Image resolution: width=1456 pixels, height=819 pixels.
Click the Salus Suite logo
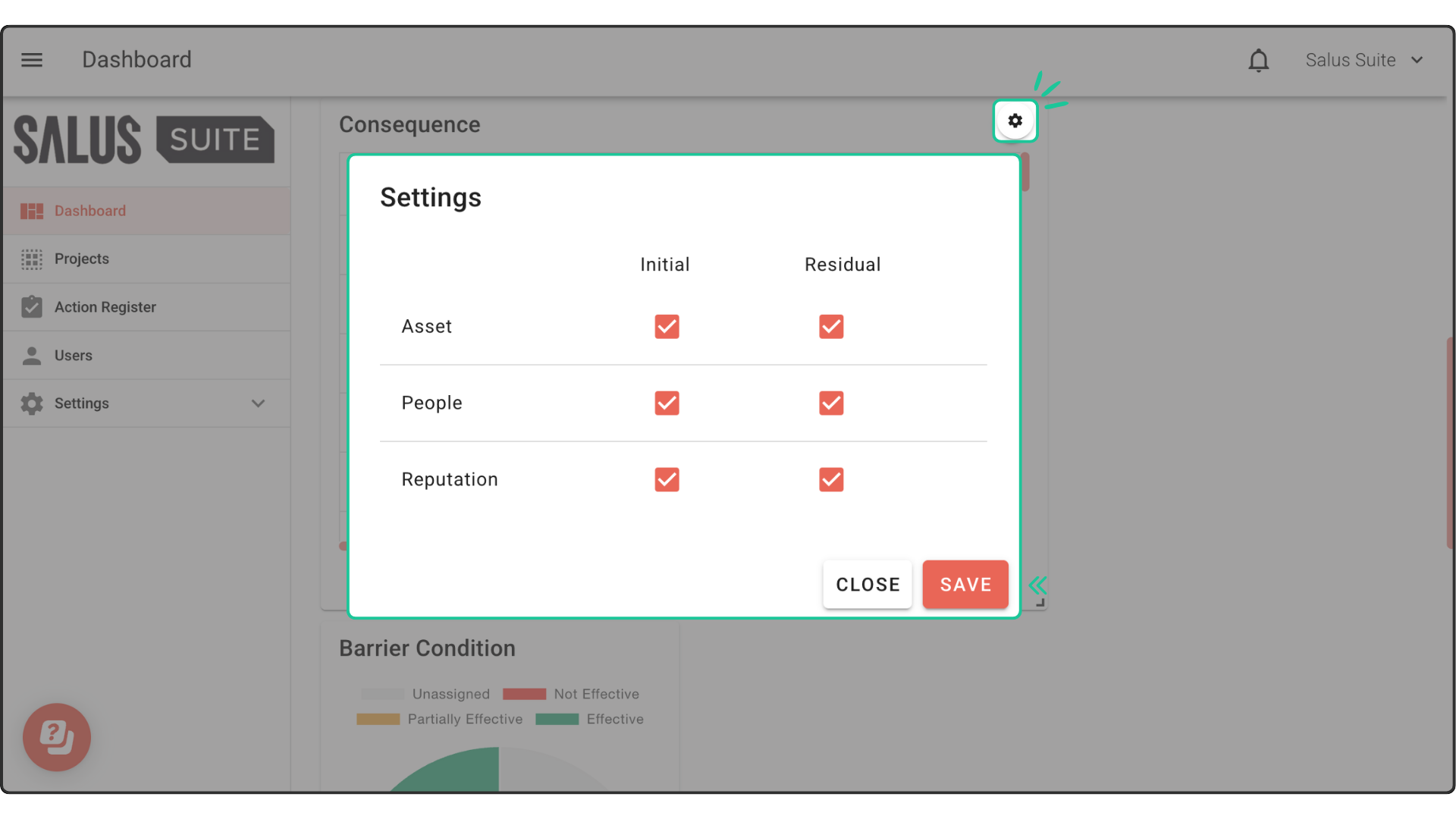(x=144, y=140)
